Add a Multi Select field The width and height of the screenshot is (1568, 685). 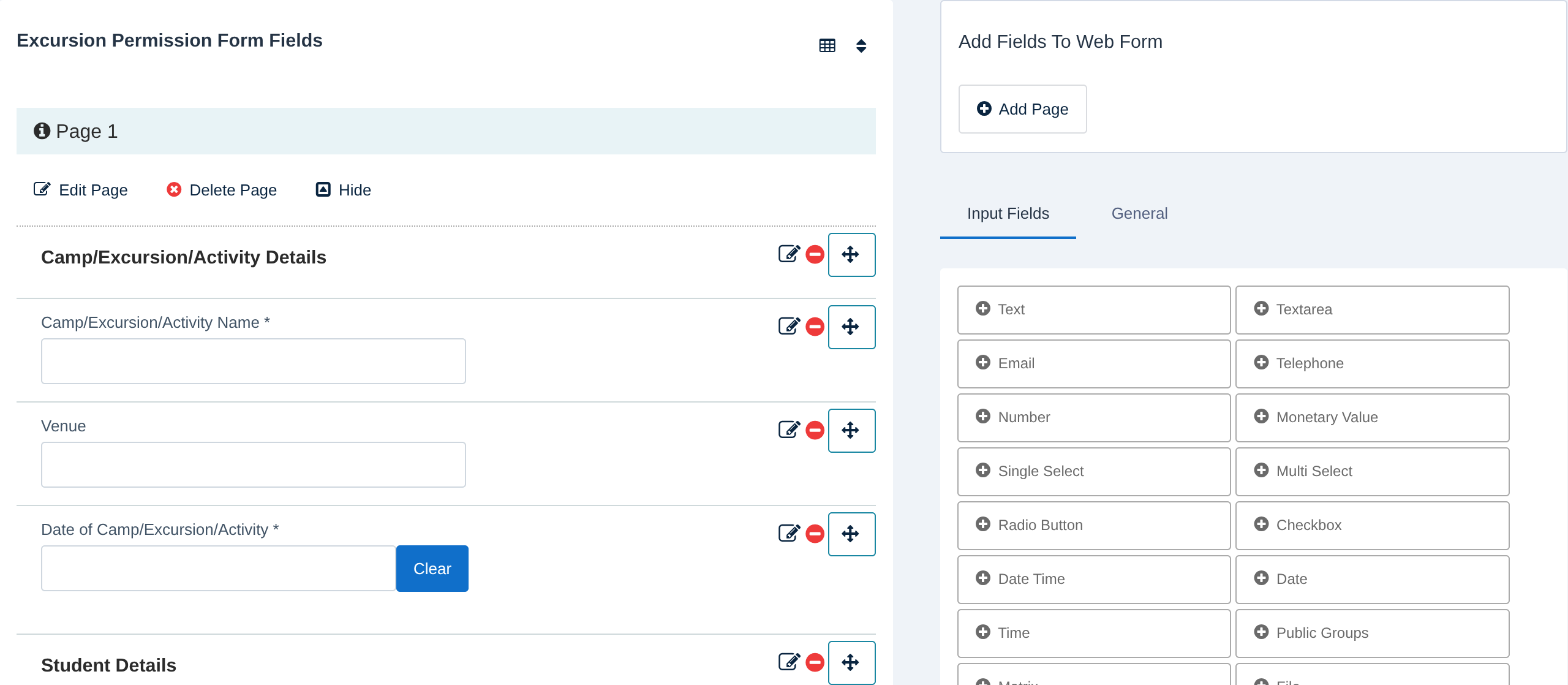1372,472
